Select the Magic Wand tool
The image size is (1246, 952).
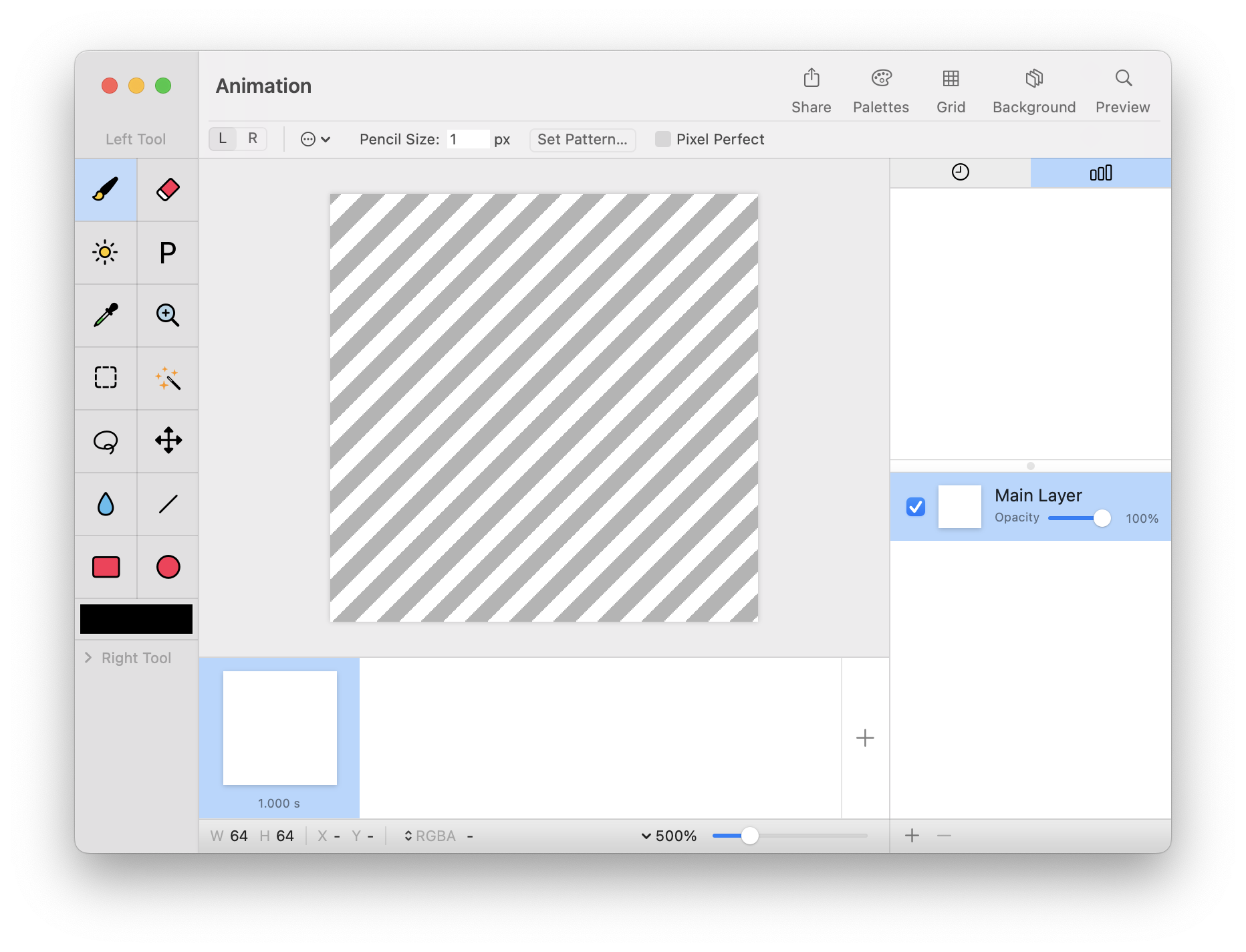tap(168, 378)
